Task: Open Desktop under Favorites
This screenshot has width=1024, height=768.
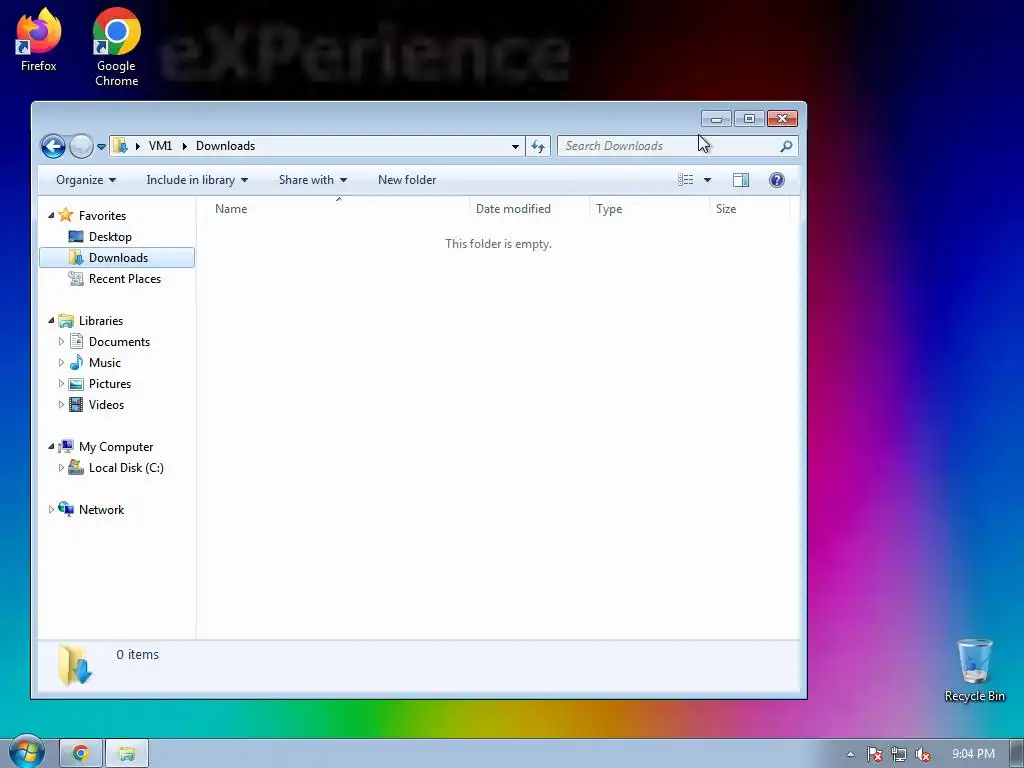Action: pos(110,236)
